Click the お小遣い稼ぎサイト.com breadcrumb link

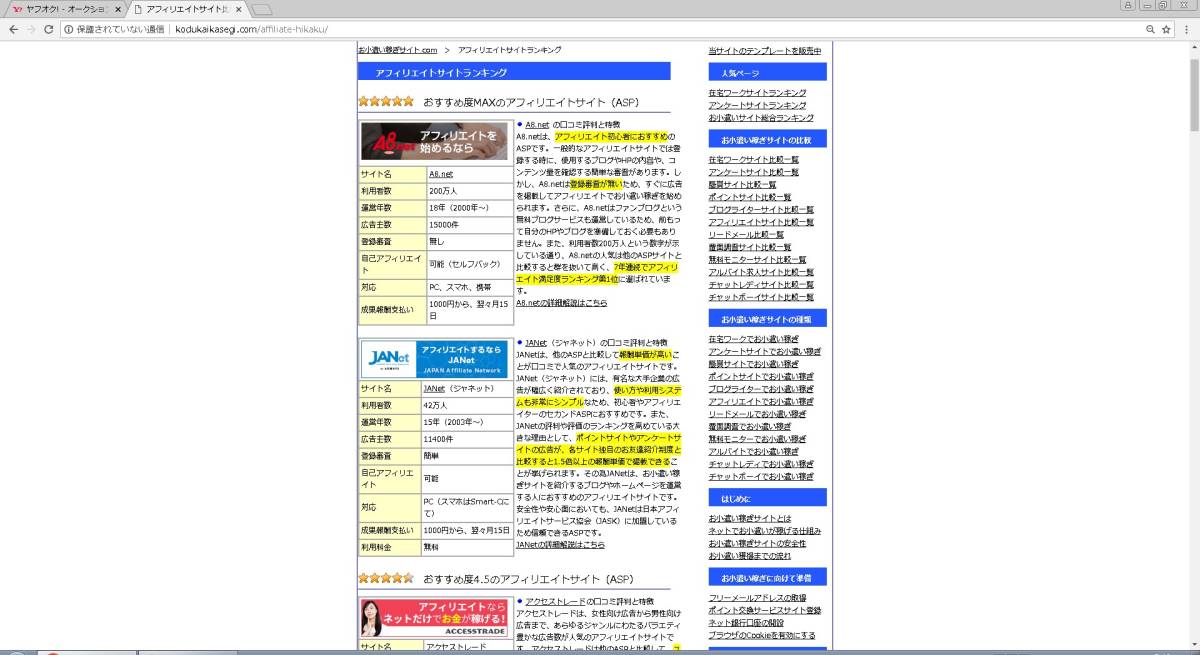(398, 50)
